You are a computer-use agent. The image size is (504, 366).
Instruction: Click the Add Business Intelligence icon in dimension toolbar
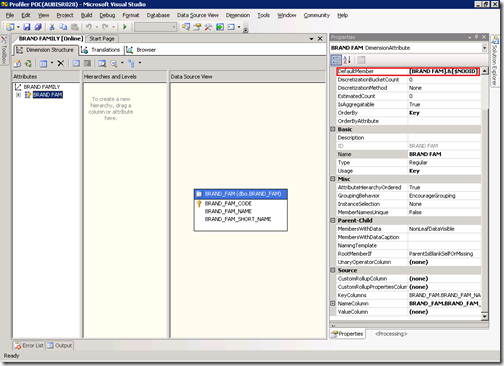pos(17,63)
